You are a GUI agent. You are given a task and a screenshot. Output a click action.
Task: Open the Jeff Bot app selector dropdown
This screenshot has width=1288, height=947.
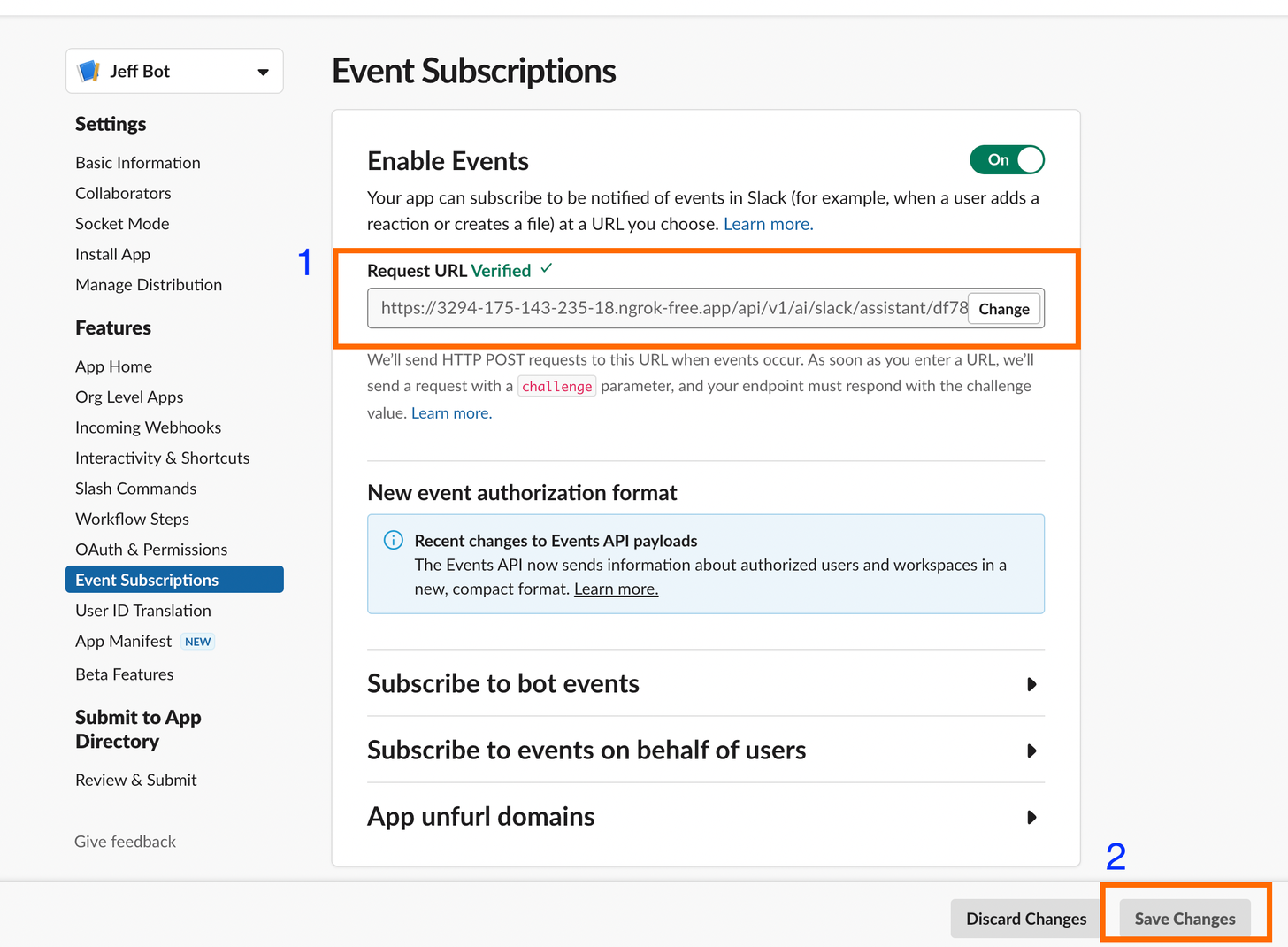tap(174, 71)
